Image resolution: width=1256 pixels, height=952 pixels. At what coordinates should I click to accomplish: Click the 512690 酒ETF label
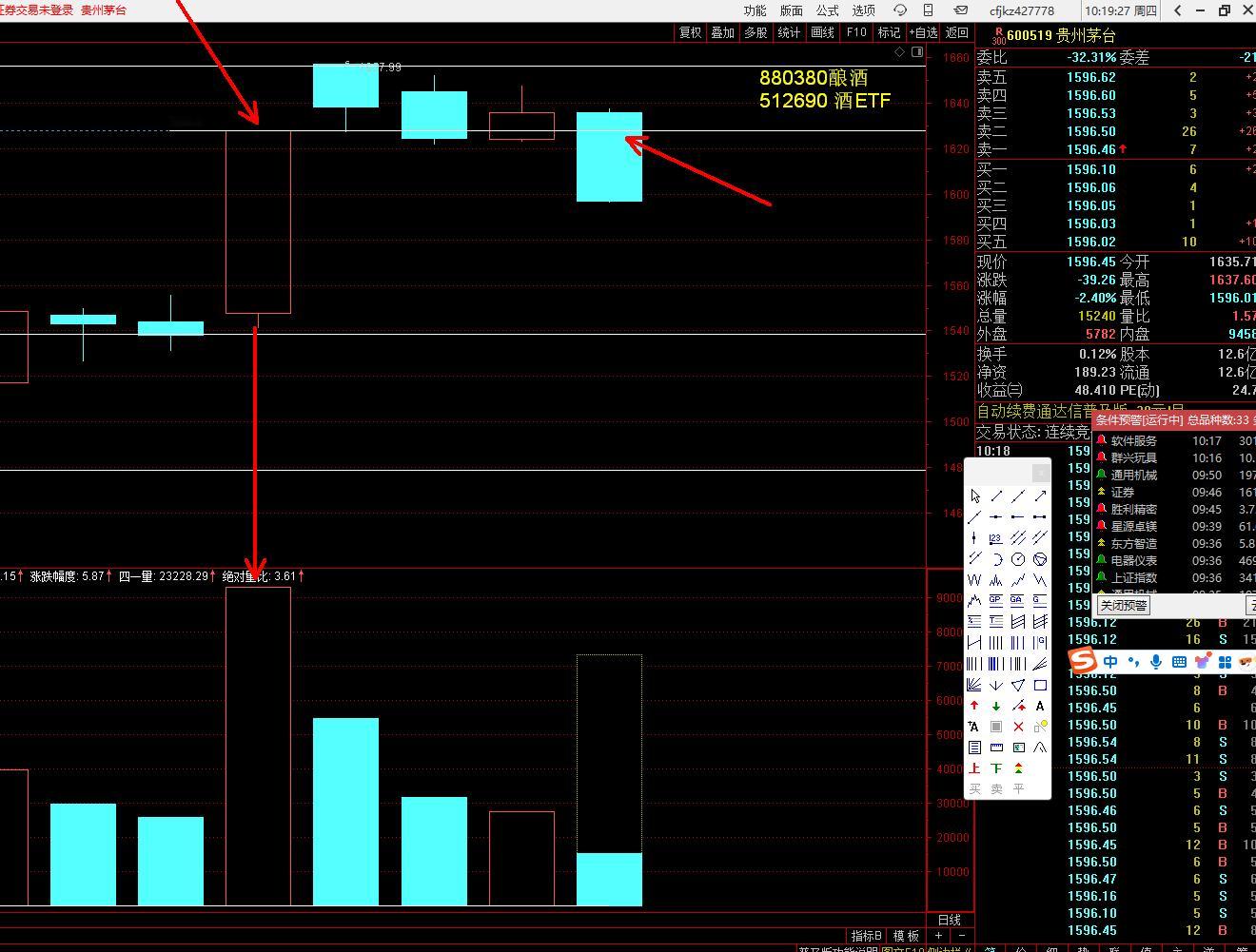click(825, 100)
